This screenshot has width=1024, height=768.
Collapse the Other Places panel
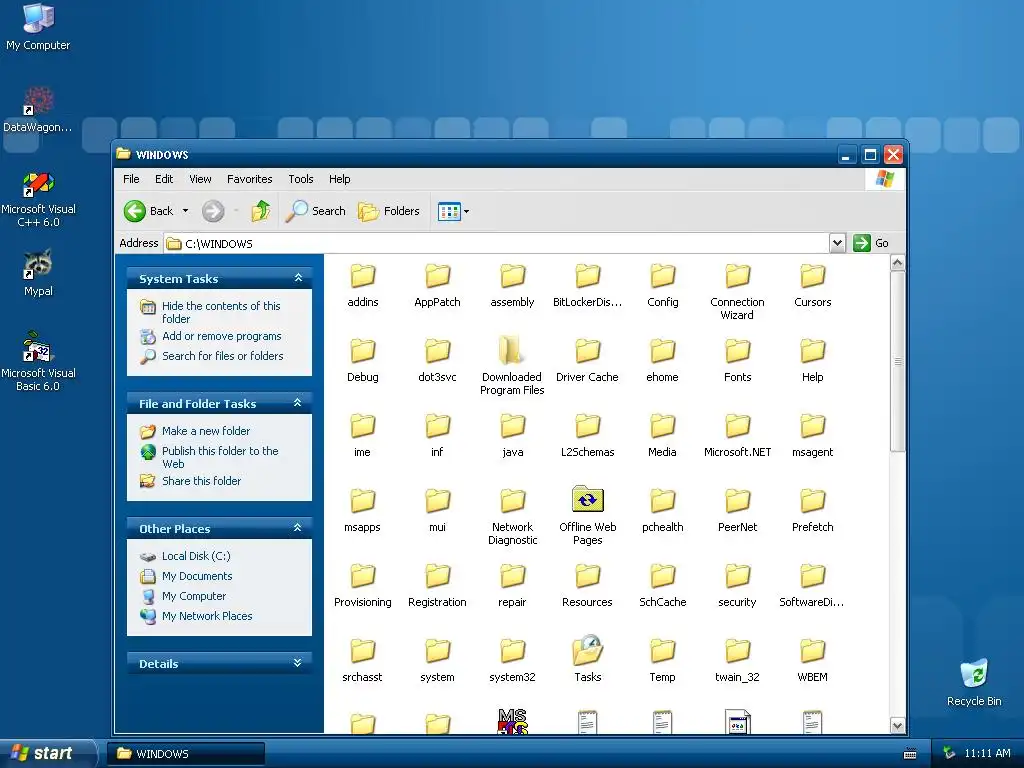tap(298, 528)
